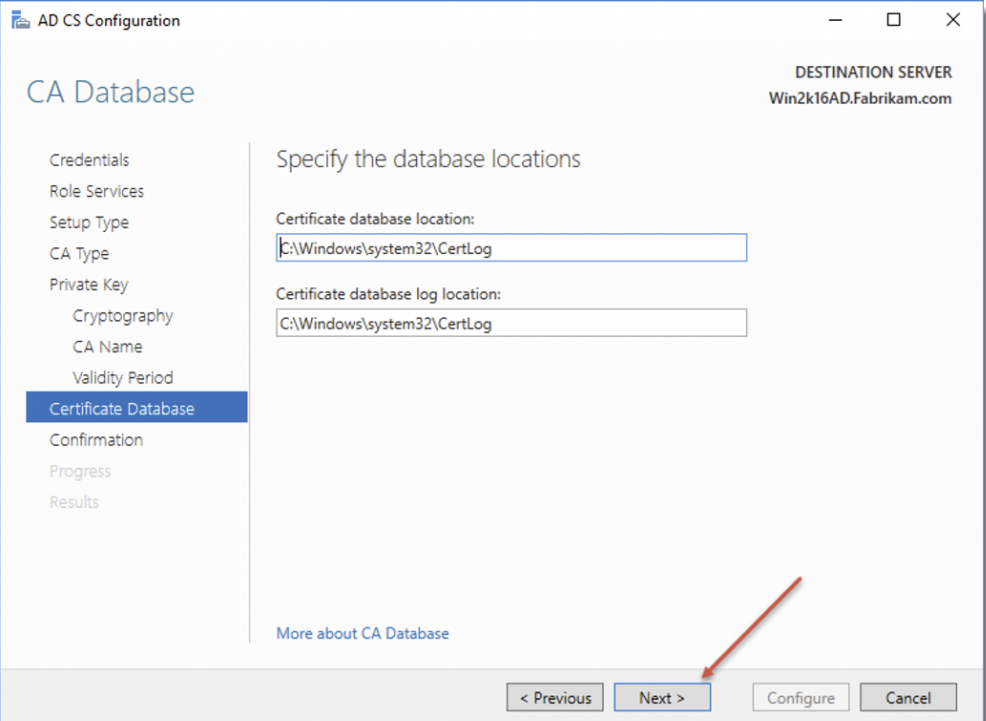Screen dimensions: 986x721
Task: Click the Specify the database locations heading
Action: click(x=428, y=159)
